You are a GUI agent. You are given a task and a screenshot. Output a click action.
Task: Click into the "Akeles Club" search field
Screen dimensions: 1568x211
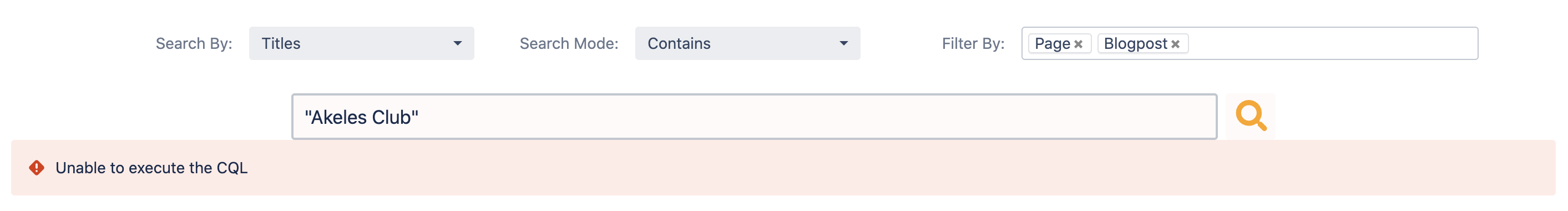point(753,117)
